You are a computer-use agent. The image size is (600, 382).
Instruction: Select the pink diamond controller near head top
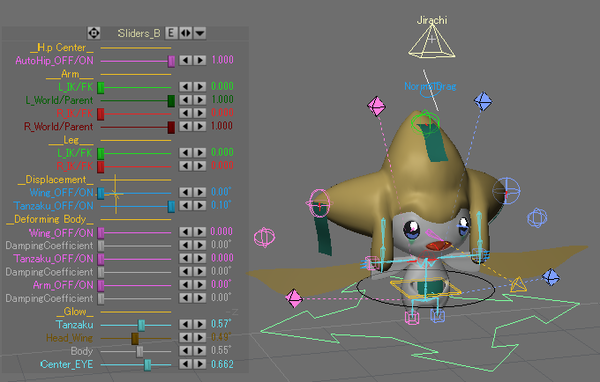[x=376, y=106]
